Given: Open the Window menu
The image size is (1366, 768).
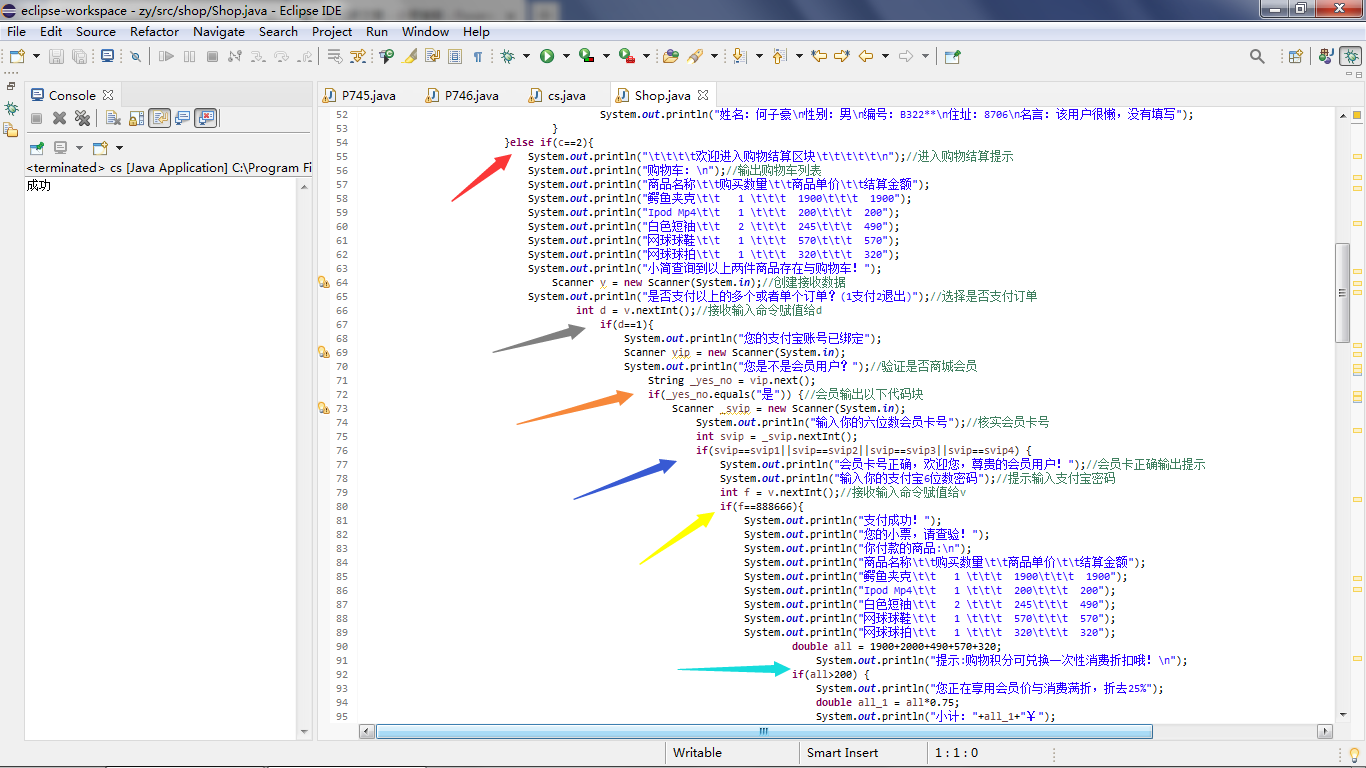Looking at the screenshot, I should coord(425,31).
